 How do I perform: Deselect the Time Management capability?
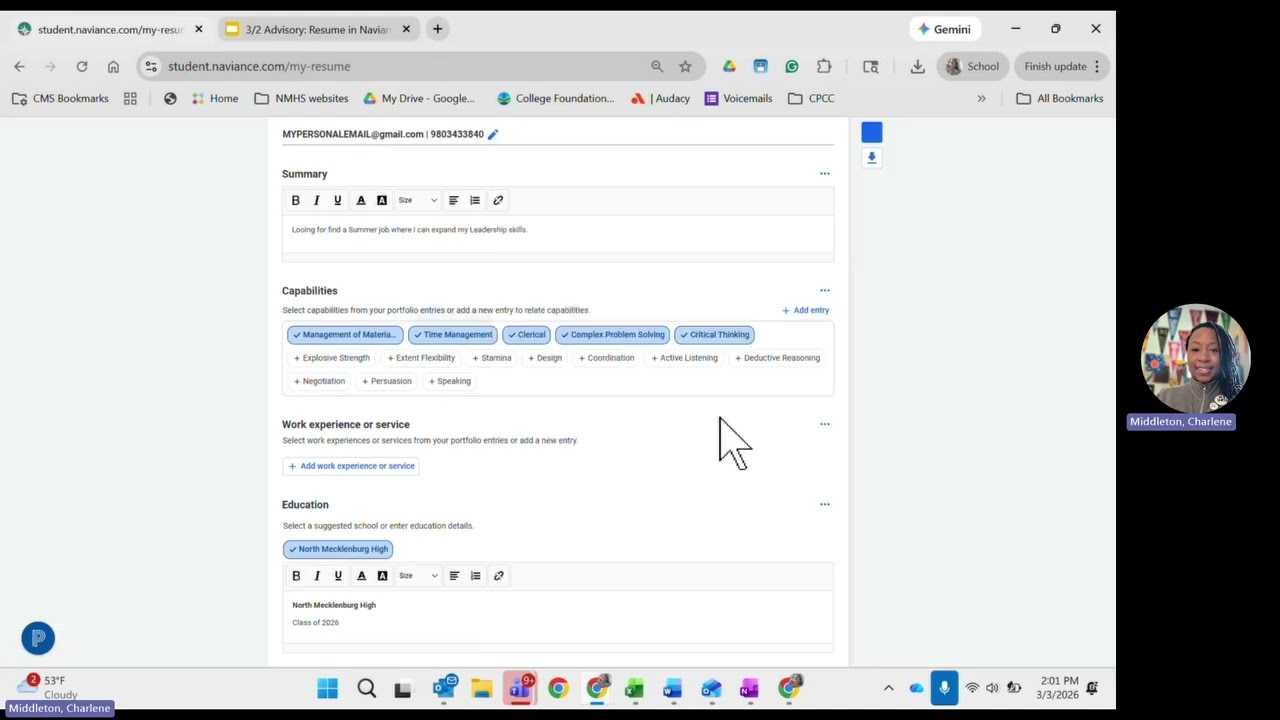pos(453,335)
